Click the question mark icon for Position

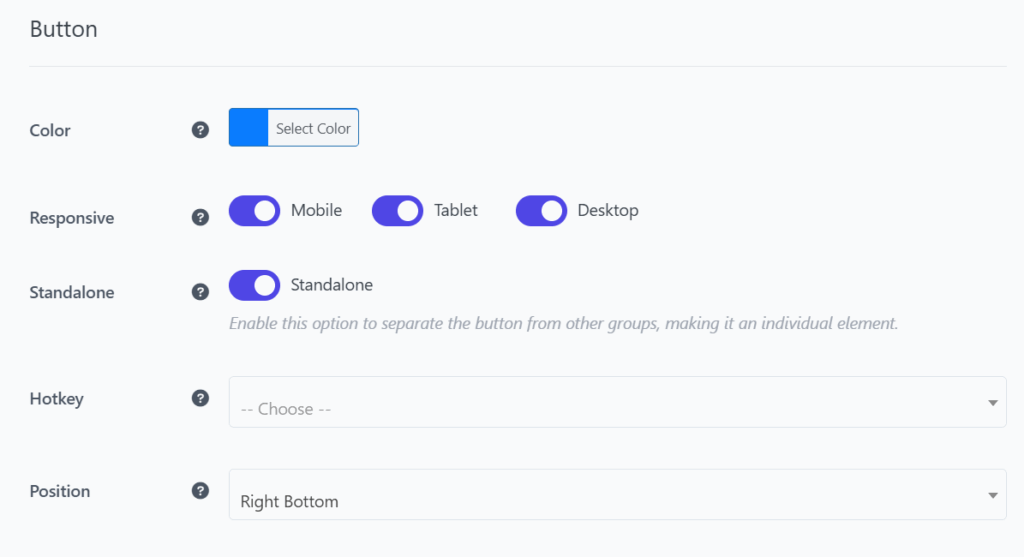pos(200,491)
